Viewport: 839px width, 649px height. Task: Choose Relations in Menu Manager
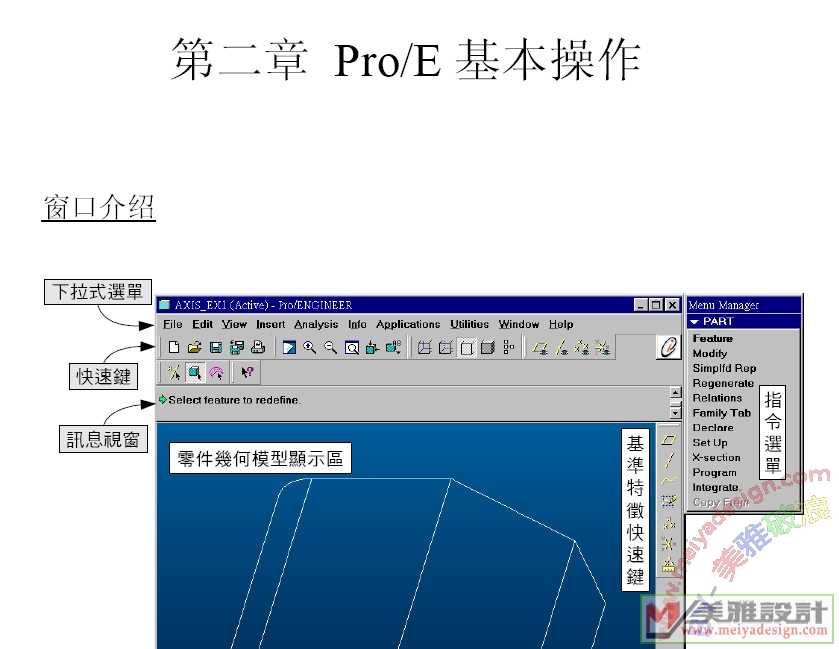point(717,398)
